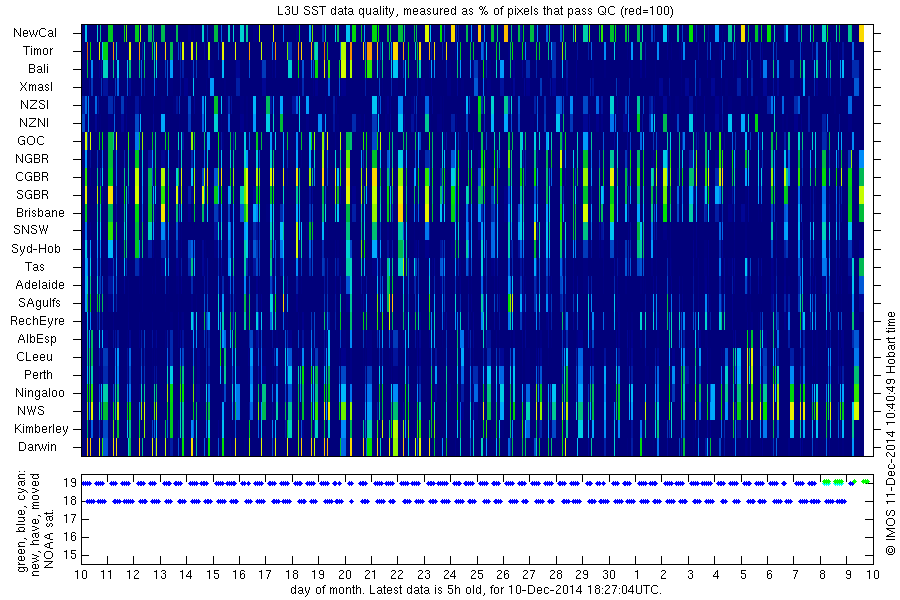Image resolution: width=900 pixels, height=600 pixels.
Task: Click the vertical 'green, blue, cyan:' legend text
Action: [22, 521]
